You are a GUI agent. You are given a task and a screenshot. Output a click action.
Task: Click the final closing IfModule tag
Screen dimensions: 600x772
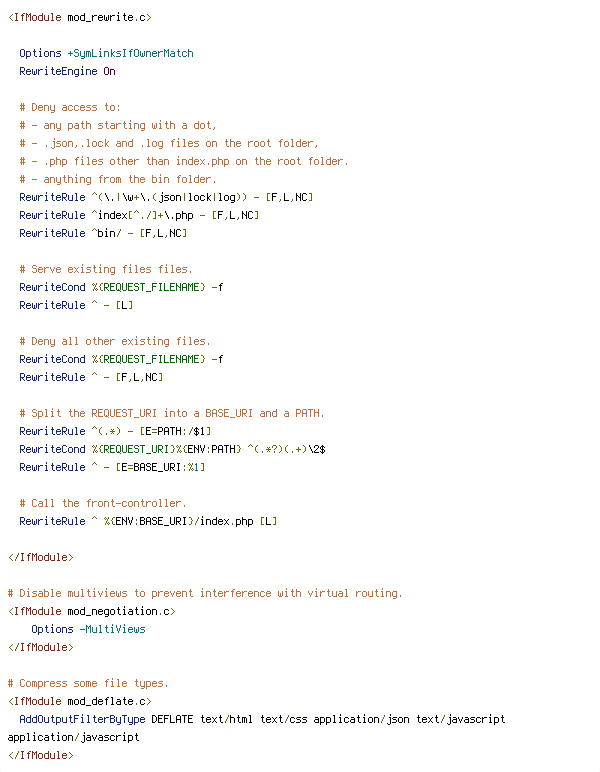tap(41, 755)
